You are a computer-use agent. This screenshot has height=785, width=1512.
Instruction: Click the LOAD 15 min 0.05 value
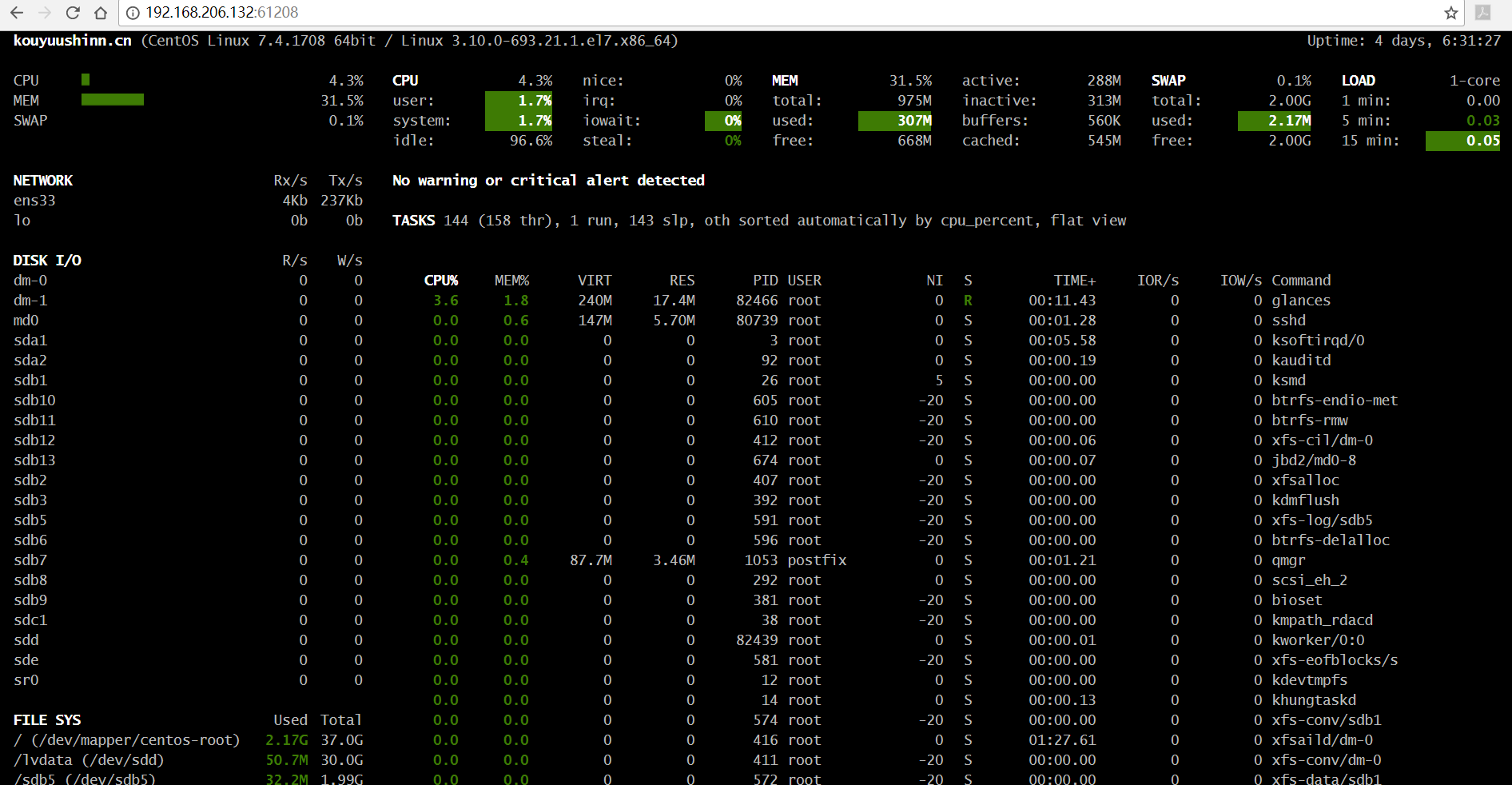pyautogui.click(x=1463, y=141)
